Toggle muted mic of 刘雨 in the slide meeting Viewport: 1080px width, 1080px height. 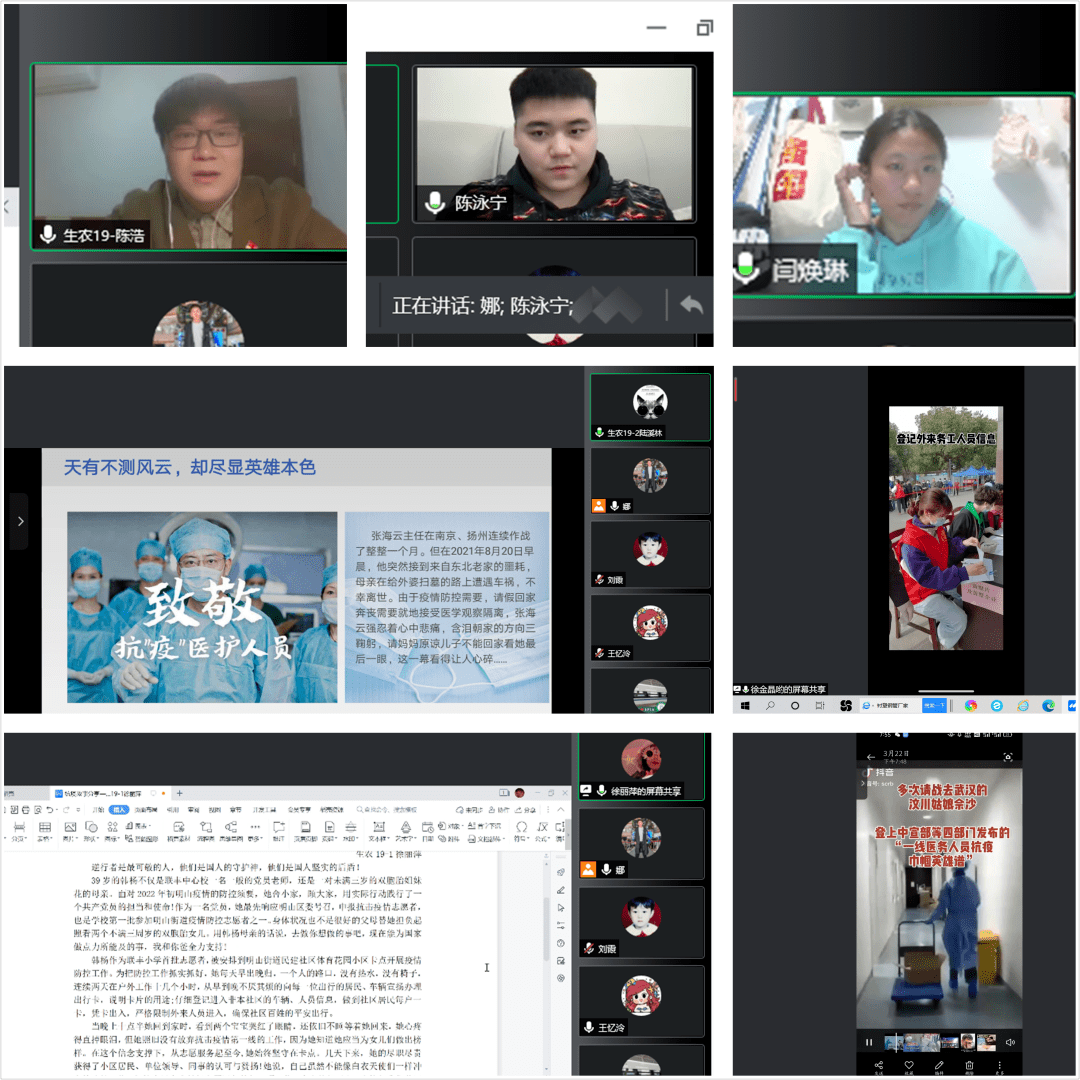599,580
